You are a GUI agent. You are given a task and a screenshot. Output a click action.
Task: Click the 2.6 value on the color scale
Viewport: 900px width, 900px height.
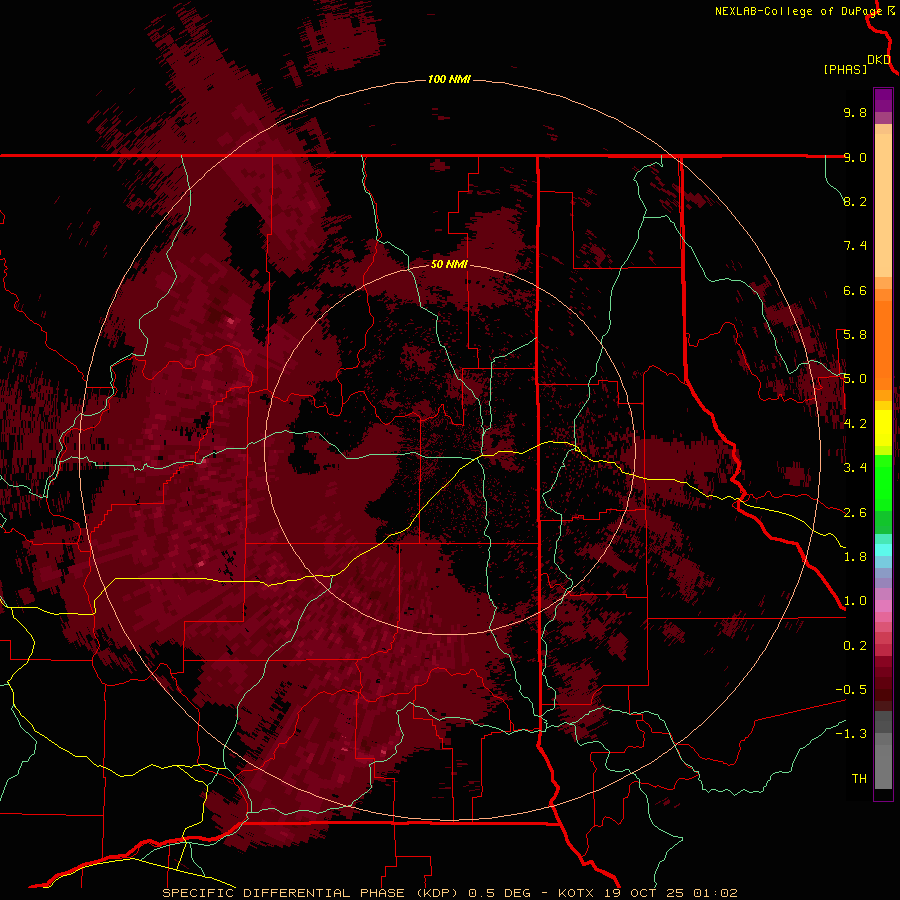pos(855,513)
